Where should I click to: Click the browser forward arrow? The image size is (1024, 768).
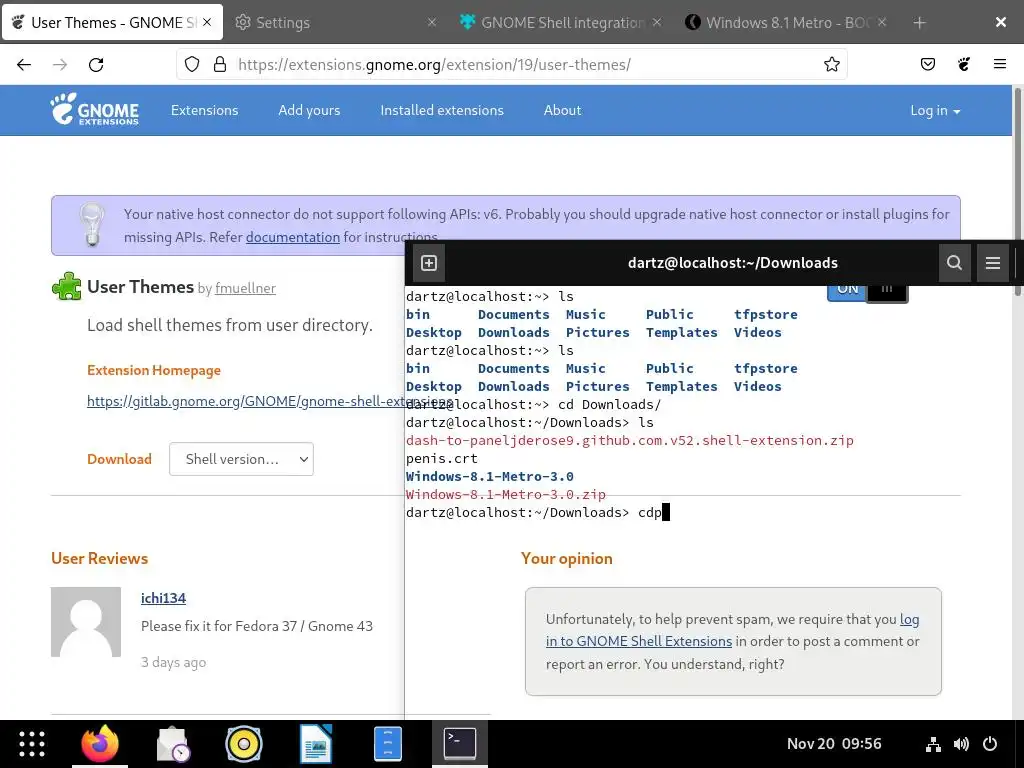(60, 65)
